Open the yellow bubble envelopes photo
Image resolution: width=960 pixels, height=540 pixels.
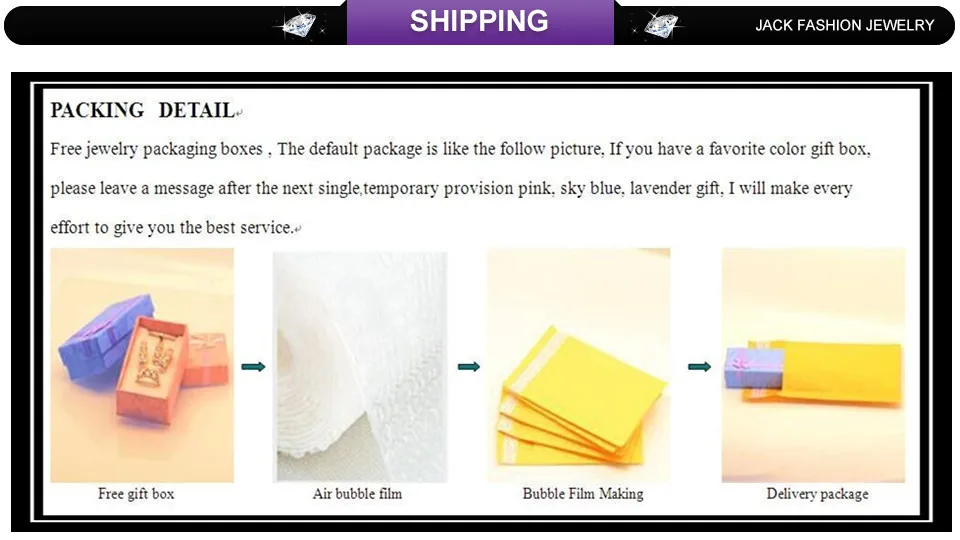pyautogui.click(x=578, y=365)
